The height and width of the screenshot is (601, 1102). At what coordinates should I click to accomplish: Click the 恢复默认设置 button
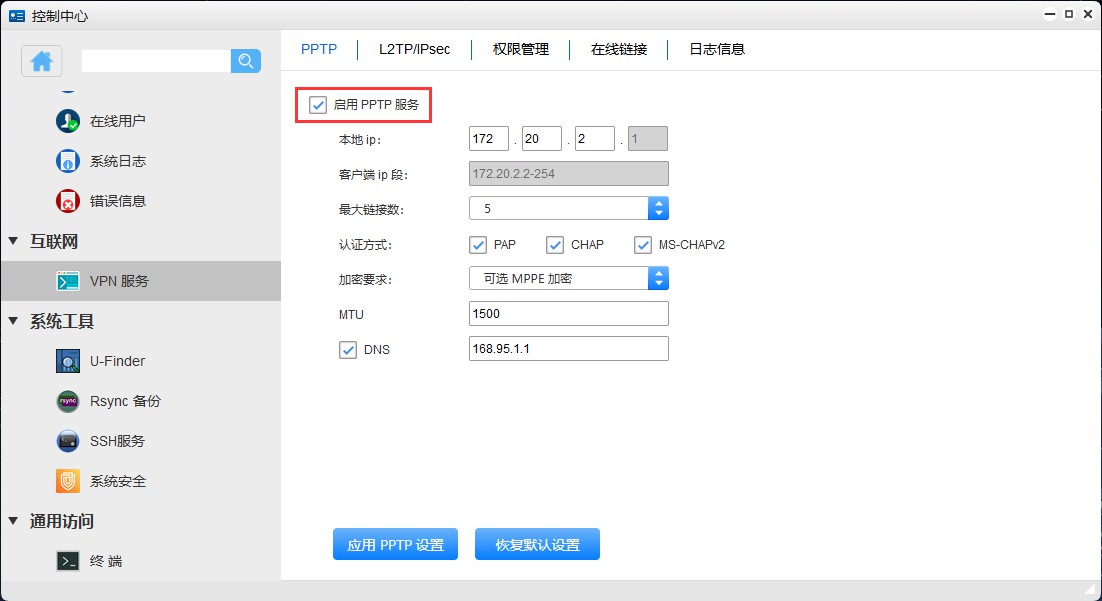537,544
